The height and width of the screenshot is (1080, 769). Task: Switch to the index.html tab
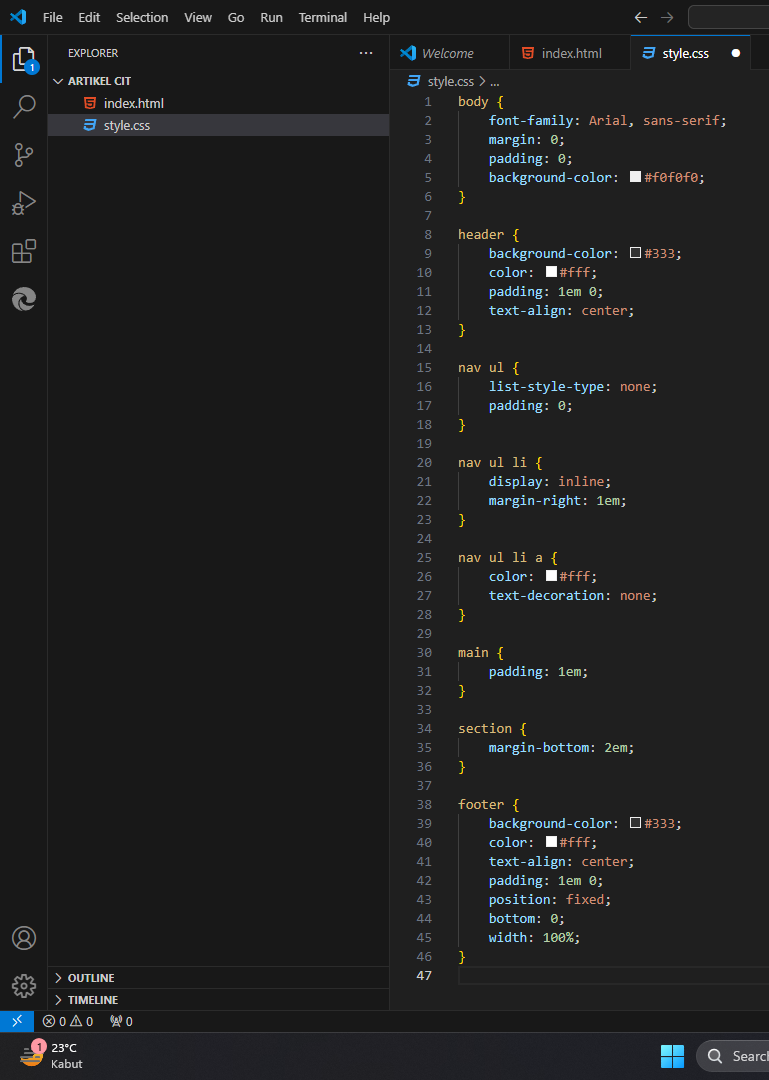571,53
